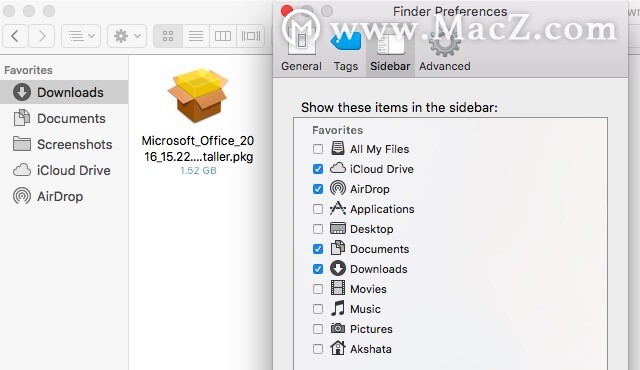
Task: Go forward with Finder forward arrow
Action: tap(42, 36)
